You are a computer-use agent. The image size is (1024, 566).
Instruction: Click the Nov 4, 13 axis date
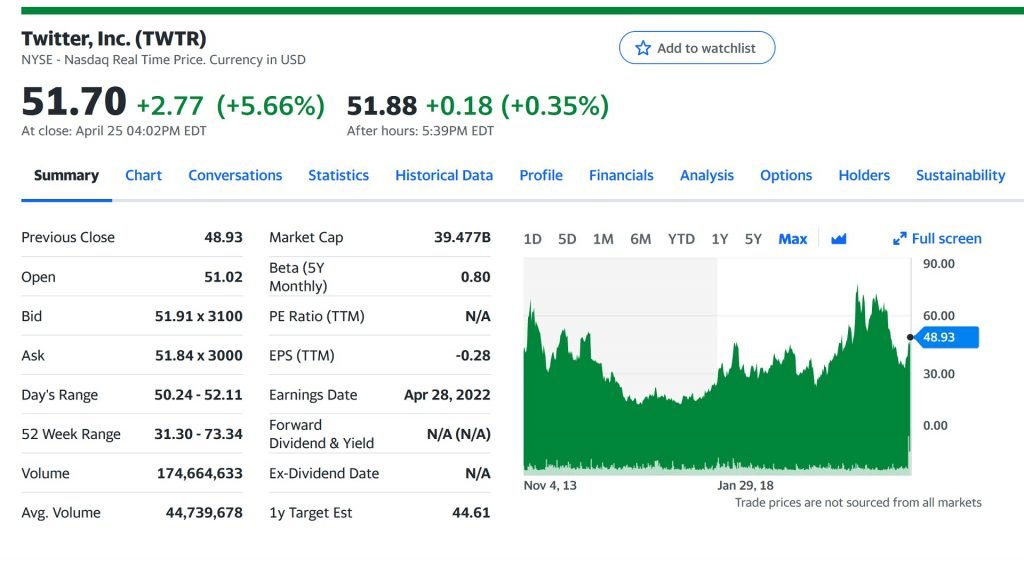[x=550, y=486]
